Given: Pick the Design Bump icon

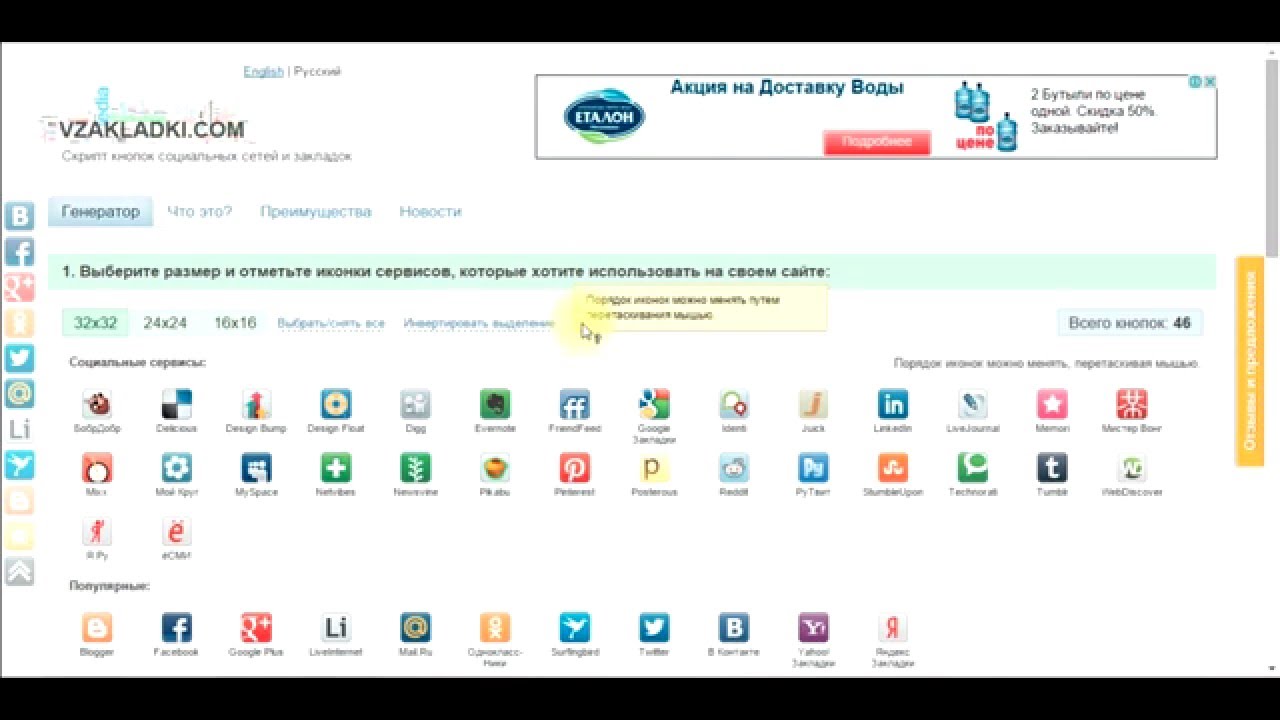Looking at the screenshot, I should point(256,404).
